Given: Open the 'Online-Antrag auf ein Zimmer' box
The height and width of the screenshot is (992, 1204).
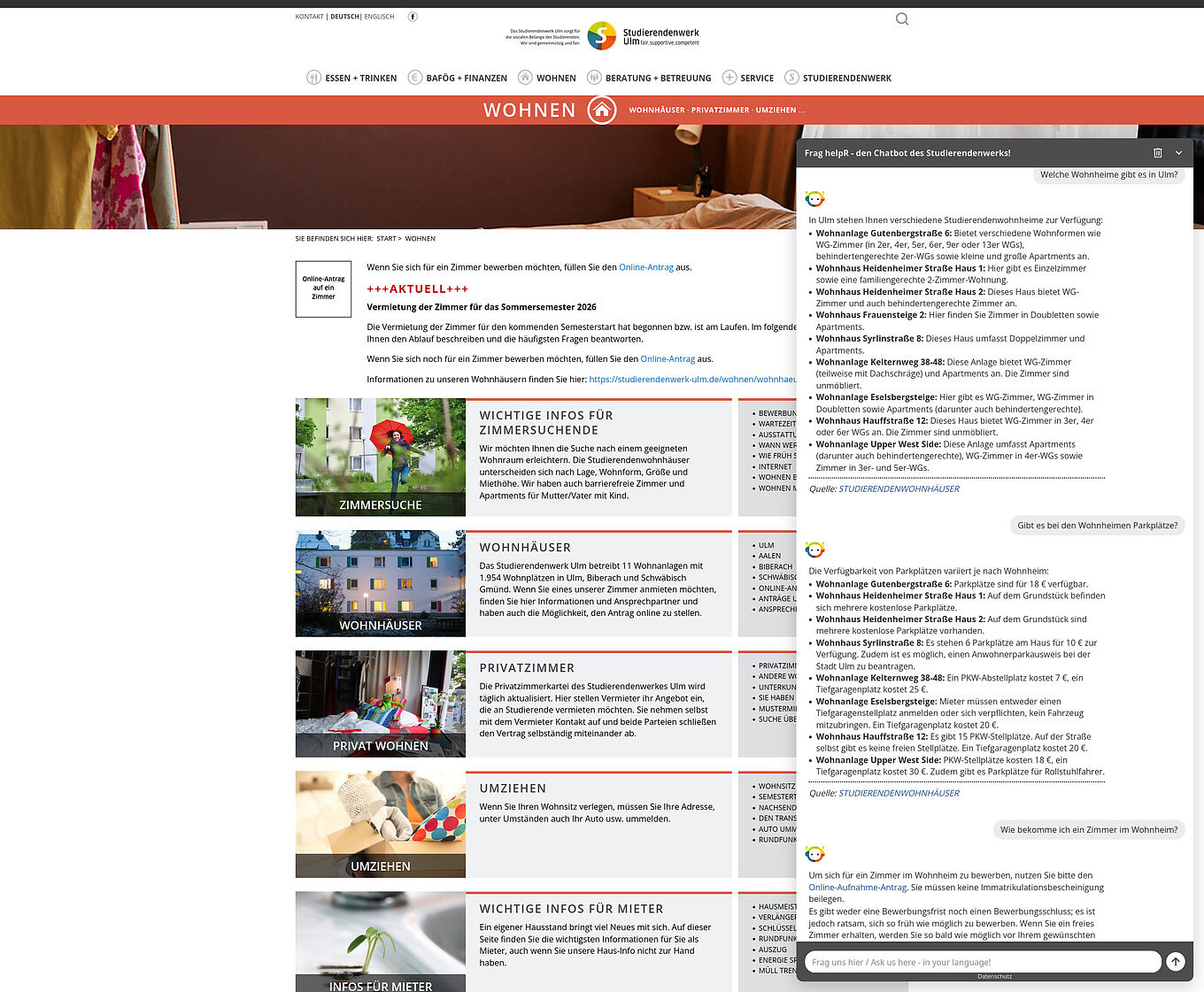Looking at the screenshot, I should click(323, 288).
